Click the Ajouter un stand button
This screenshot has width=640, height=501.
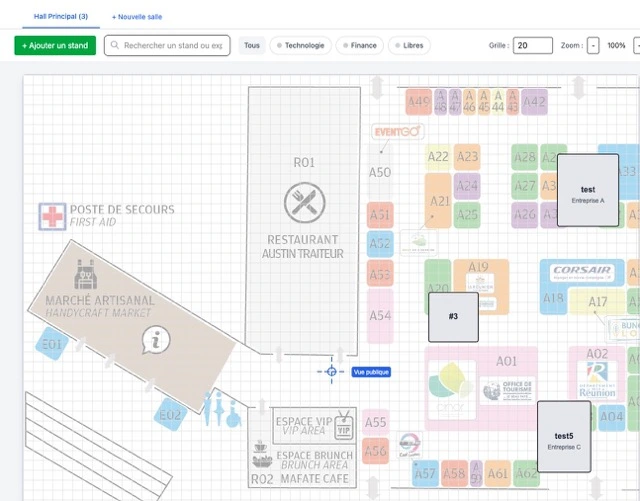point(55,45)
